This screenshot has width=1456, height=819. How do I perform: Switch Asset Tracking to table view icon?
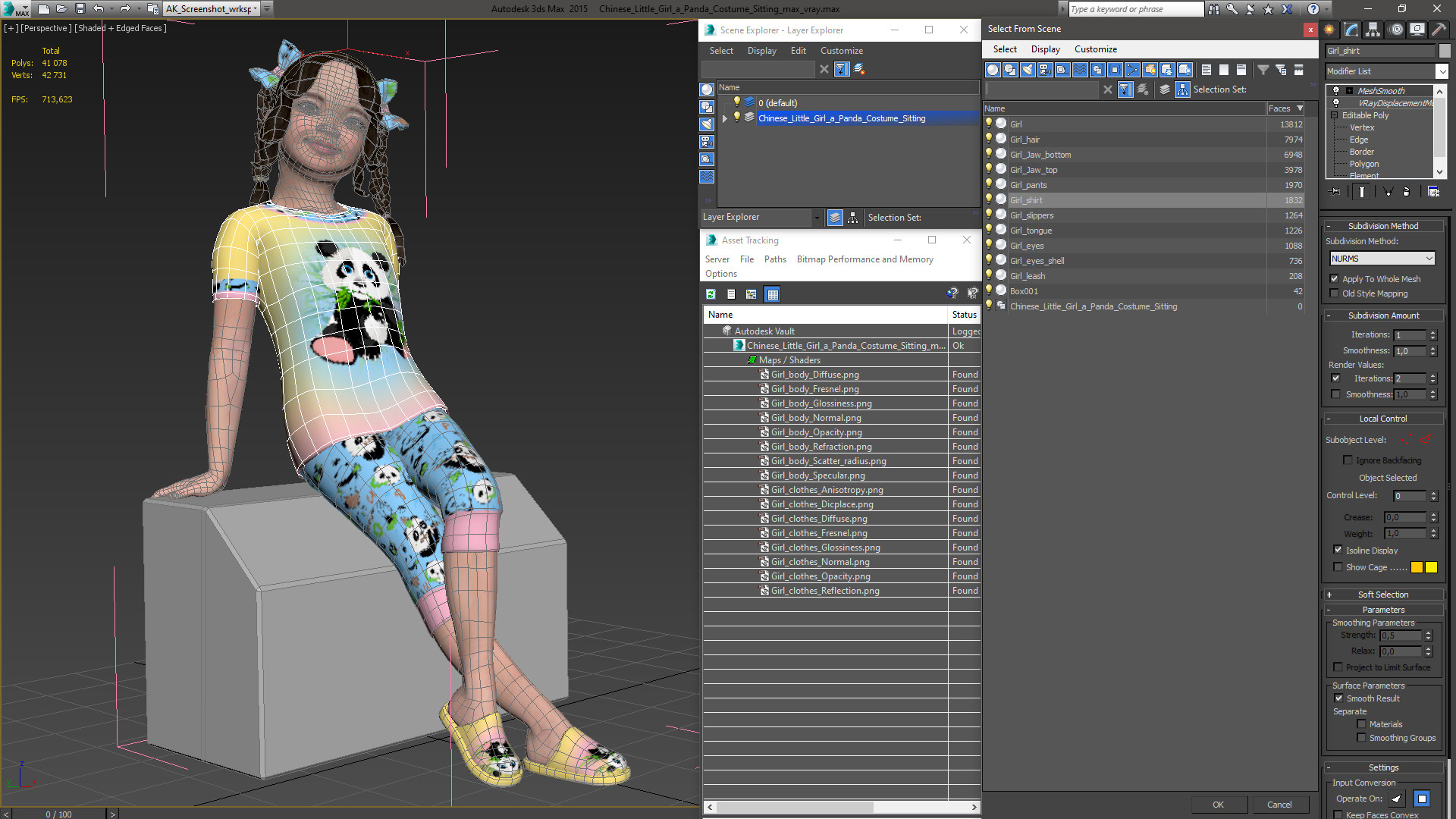pos(773,294)
